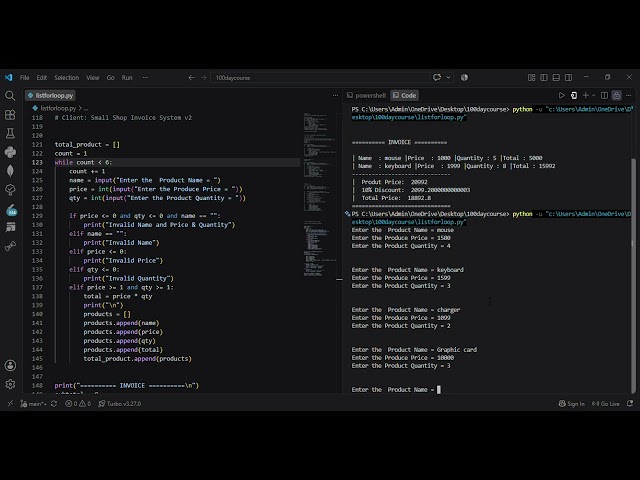The height and width of the screenshot is (480, 640).
Task: Click 'Total Price: 18892.8' in terminal
Action: coord(396,198)
